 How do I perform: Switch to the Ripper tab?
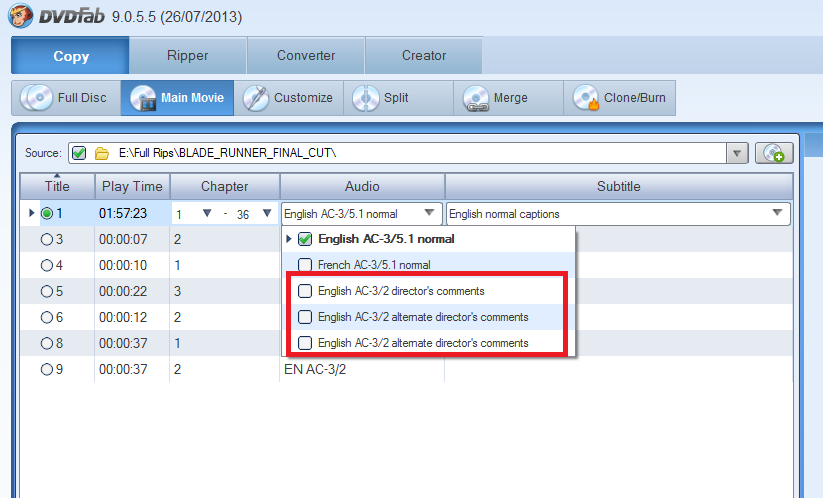point(188,56)
